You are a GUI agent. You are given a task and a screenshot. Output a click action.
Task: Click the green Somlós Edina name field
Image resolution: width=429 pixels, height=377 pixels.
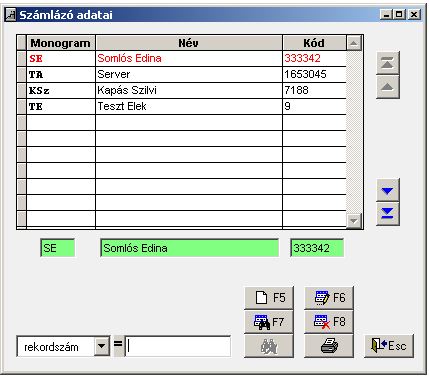pos(189,248)
